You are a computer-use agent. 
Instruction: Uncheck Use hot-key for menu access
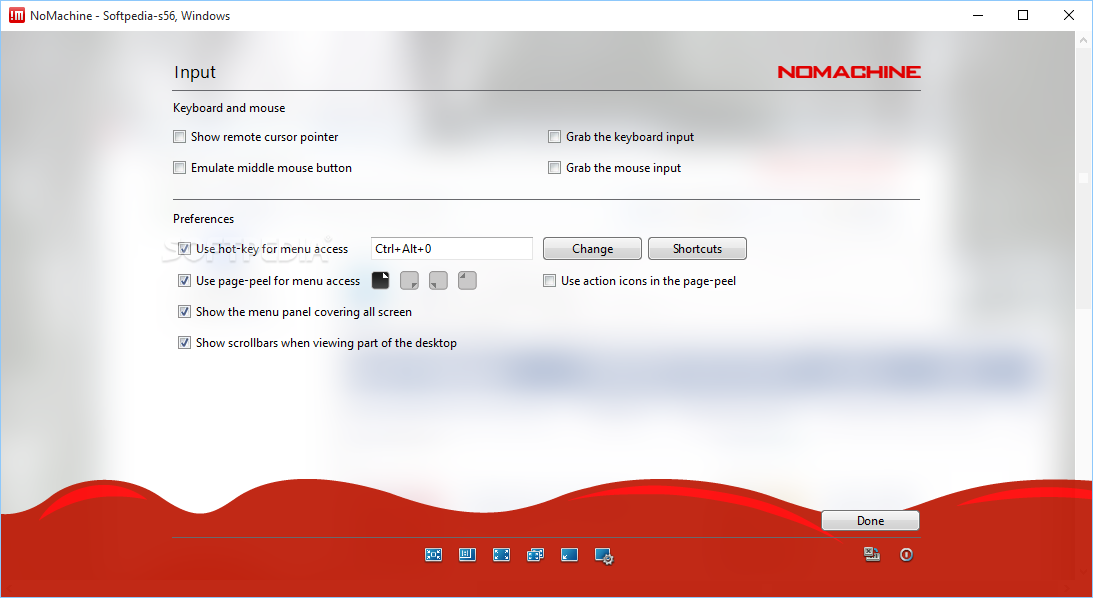click(184, 248)
